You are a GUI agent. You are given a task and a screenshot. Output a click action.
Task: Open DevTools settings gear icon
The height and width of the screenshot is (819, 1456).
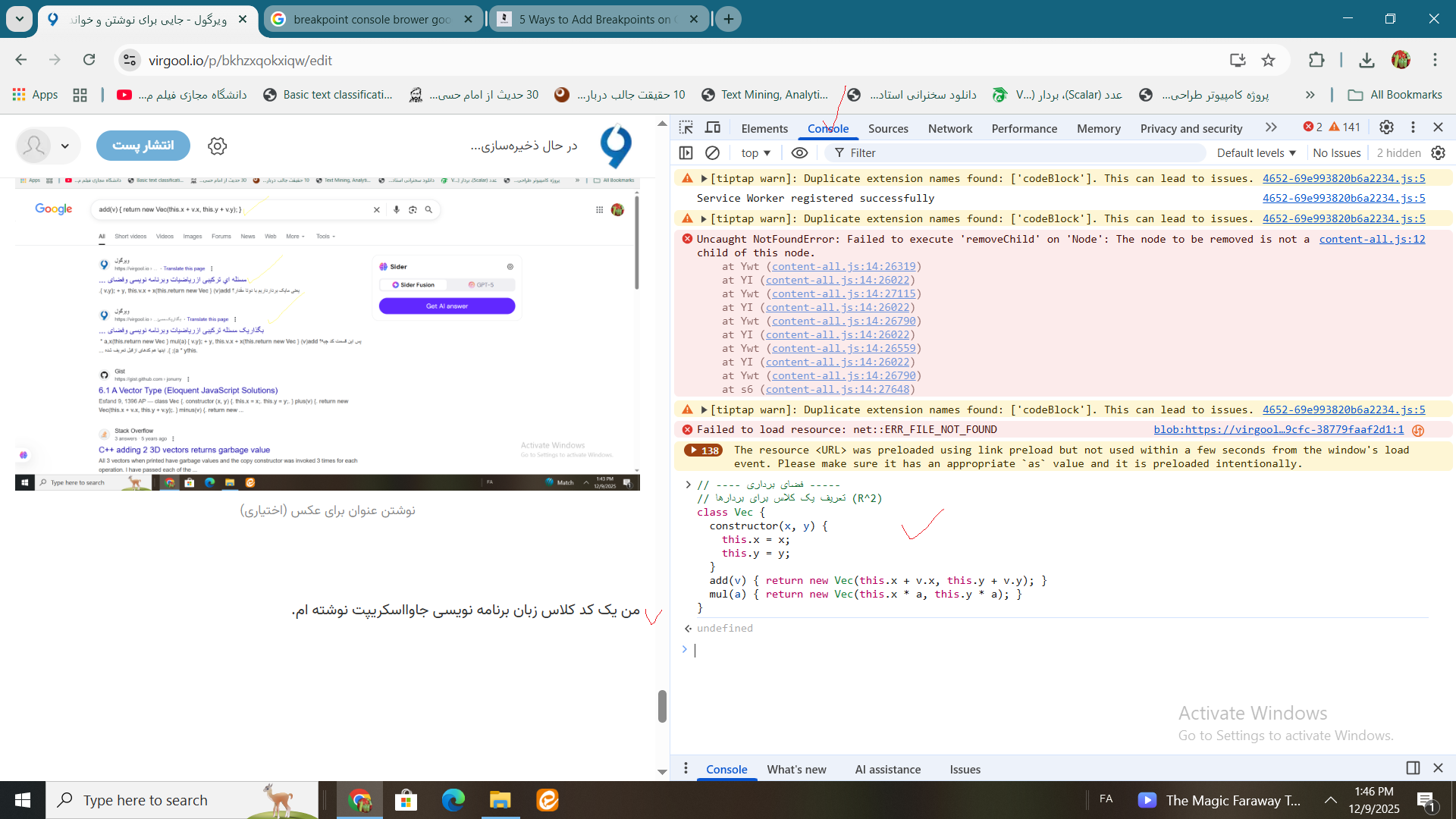pos(1386,127)
